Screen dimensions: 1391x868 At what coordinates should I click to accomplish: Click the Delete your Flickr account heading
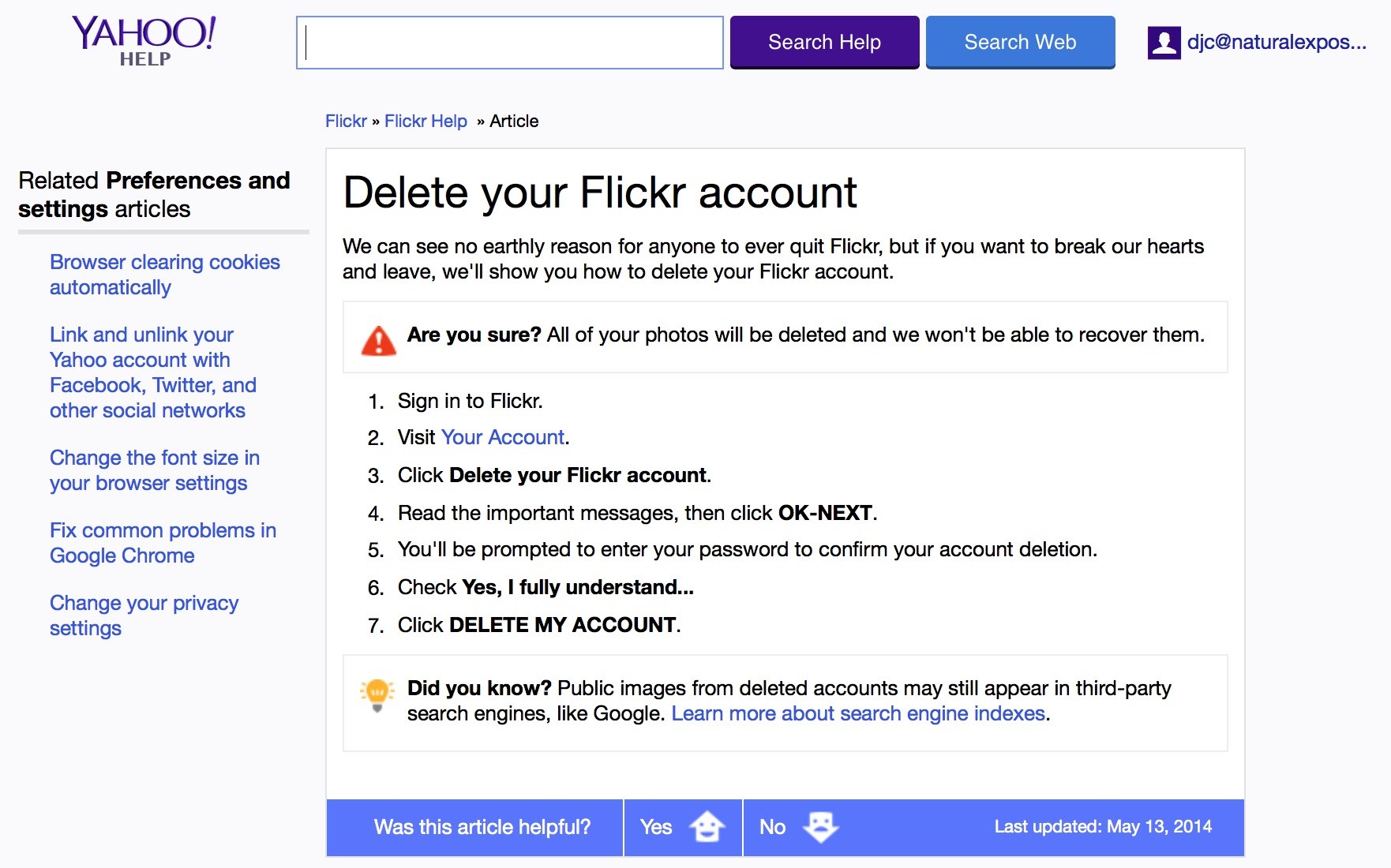point(600,193)
